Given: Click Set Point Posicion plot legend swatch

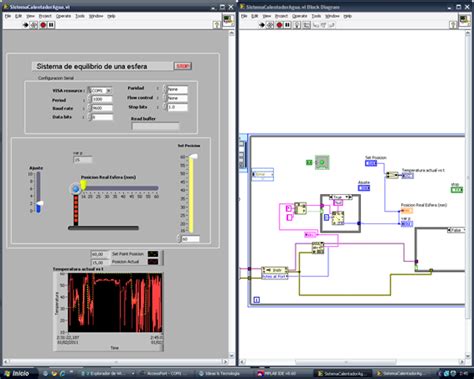Looking at the screenshot, I should point(153,254).
